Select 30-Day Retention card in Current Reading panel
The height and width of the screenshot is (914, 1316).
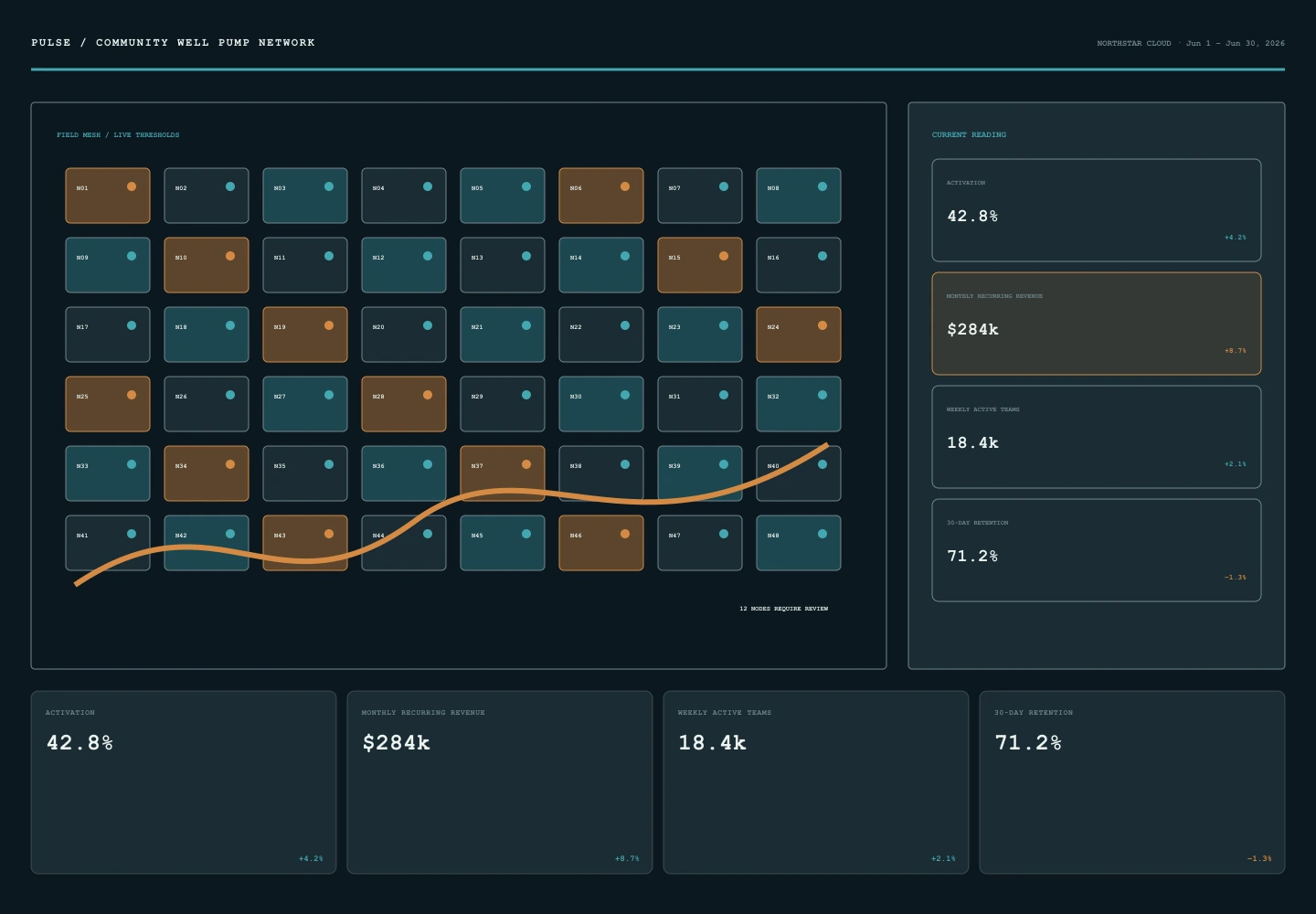tap(1097, 550)
